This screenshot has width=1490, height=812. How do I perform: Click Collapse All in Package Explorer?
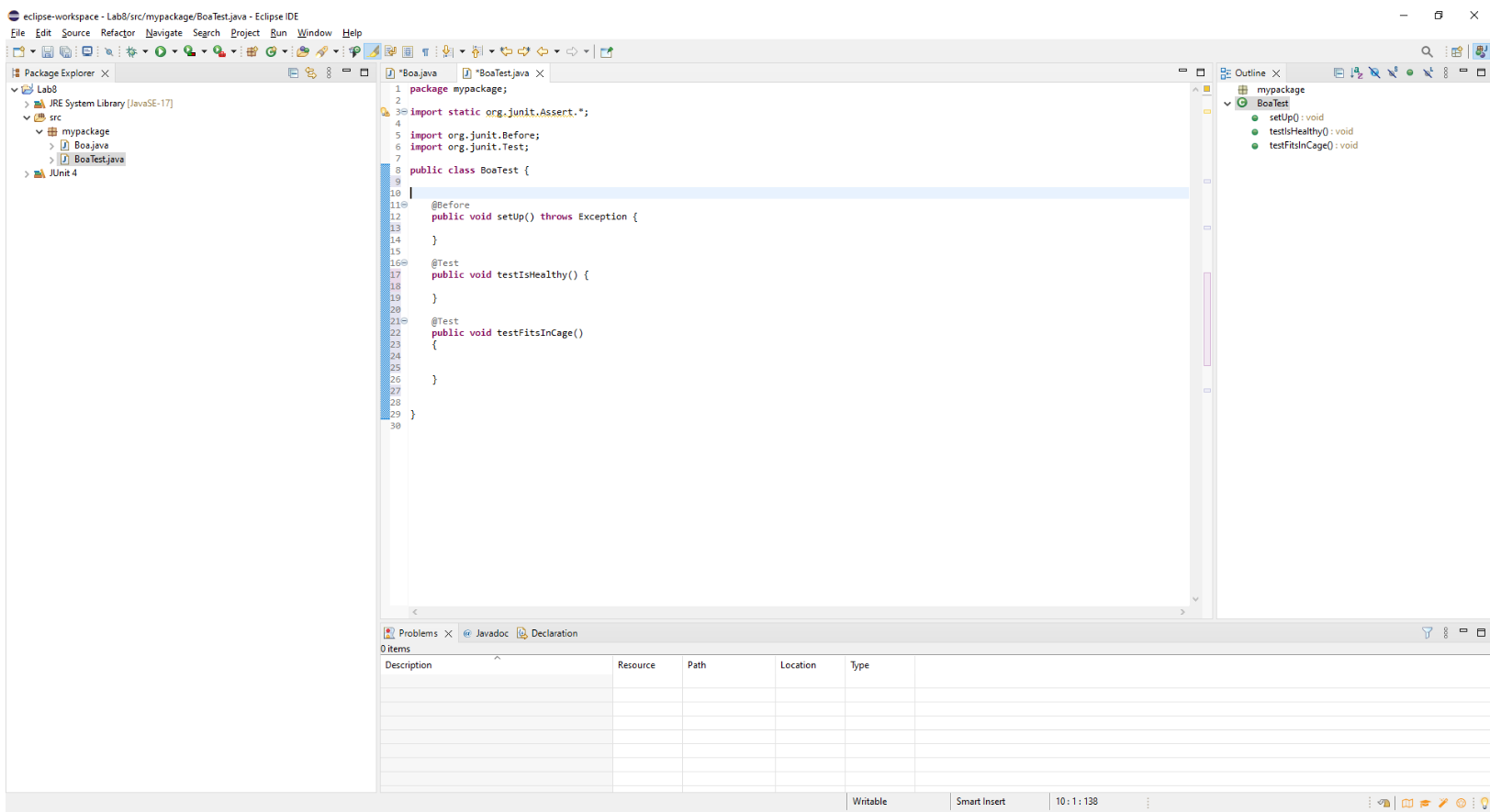tap(293, 72)
